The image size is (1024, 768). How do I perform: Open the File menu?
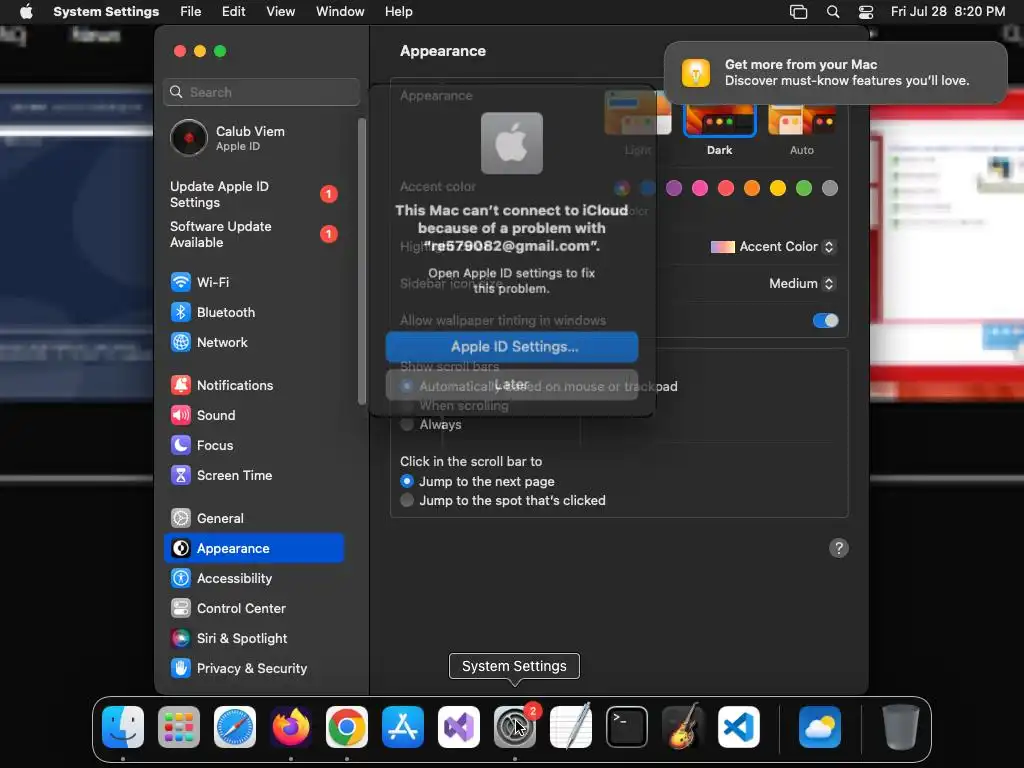[191, 12]
